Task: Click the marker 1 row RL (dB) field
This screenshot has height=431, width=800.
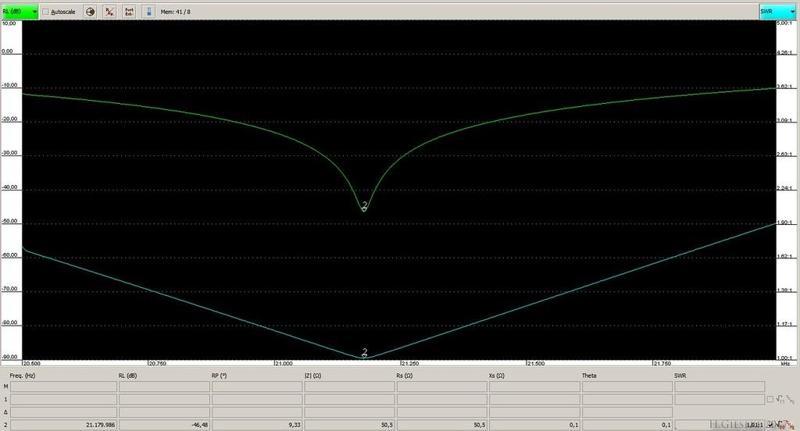Action: click(x=164, y=399)
